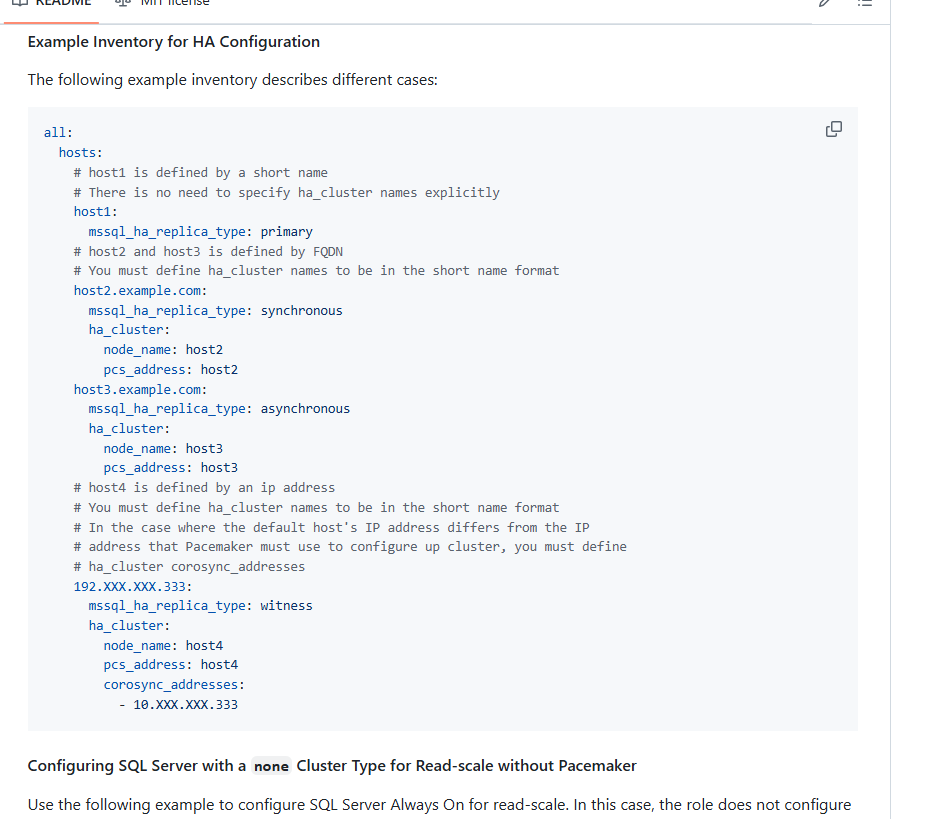Click the 'host1:' entry in the inventory
The image size is (932, 819).
coord(96,212)
